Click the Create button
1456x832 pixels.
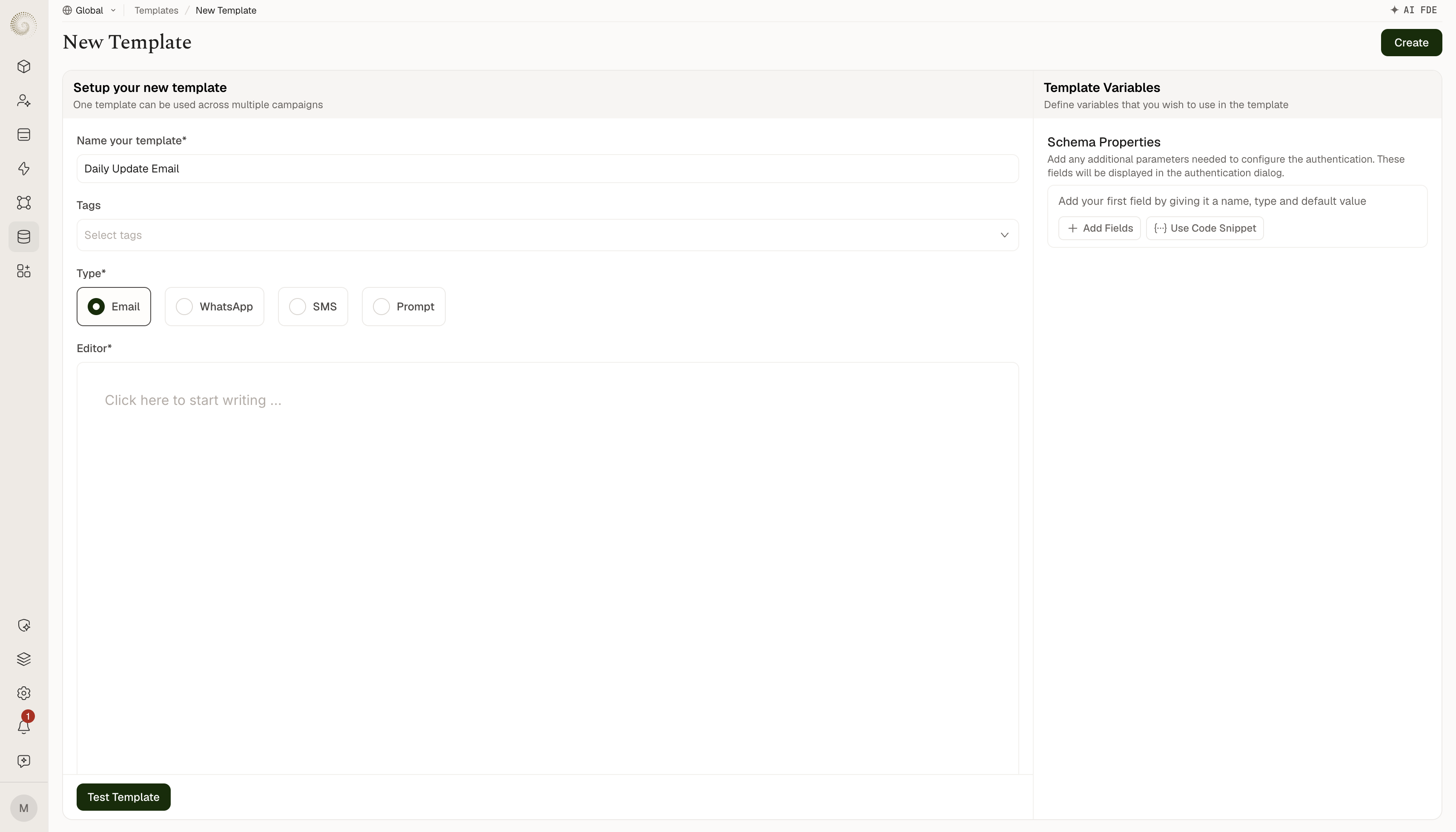pyautogui.click(x=1411, y=42)
